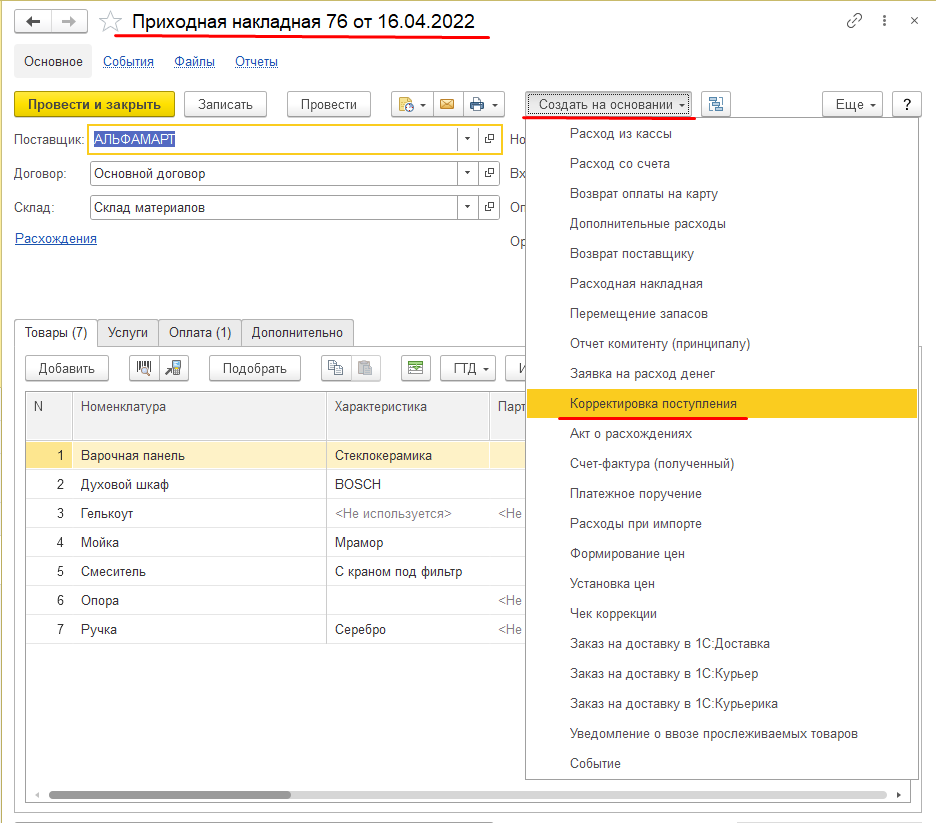
Task: Go back with the left arrow
Action: click(x=33, y=22)
